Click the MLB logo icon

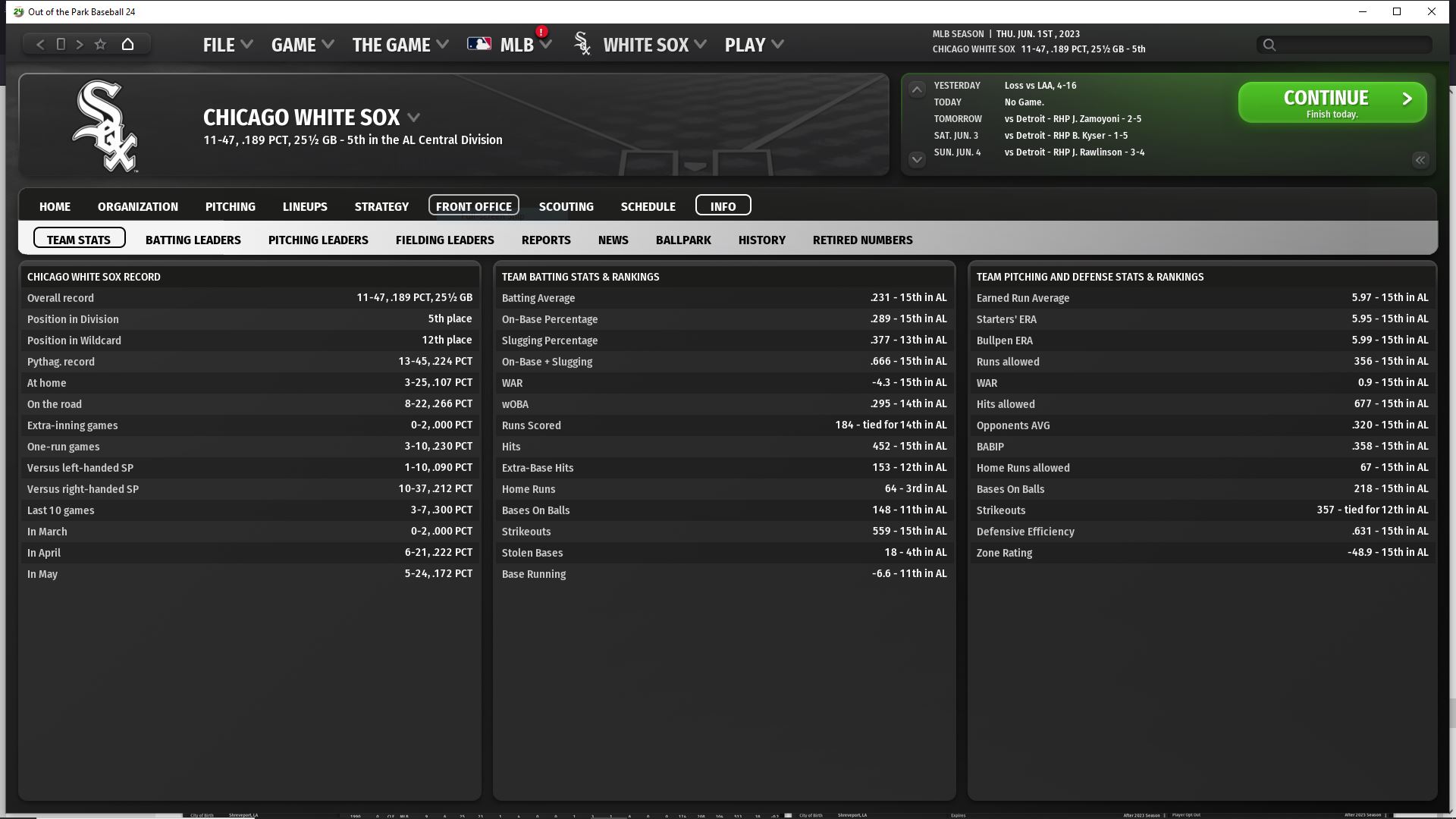coord(479,44)
